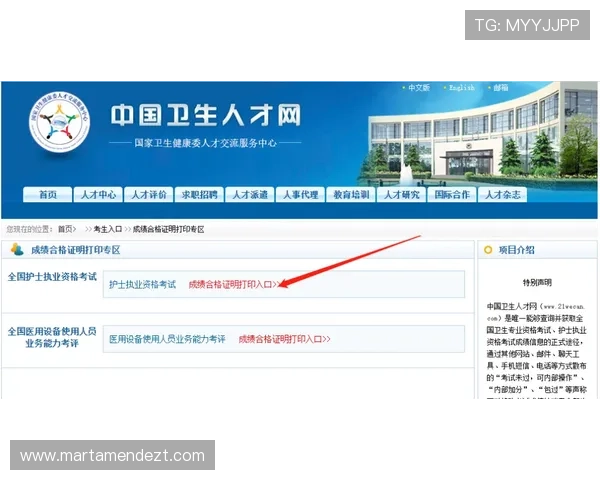Screen dimensions: 600x480
Task: Click the 全国医用设备使用人员 业务能力考评 heading
Action: tap(52, 337)
